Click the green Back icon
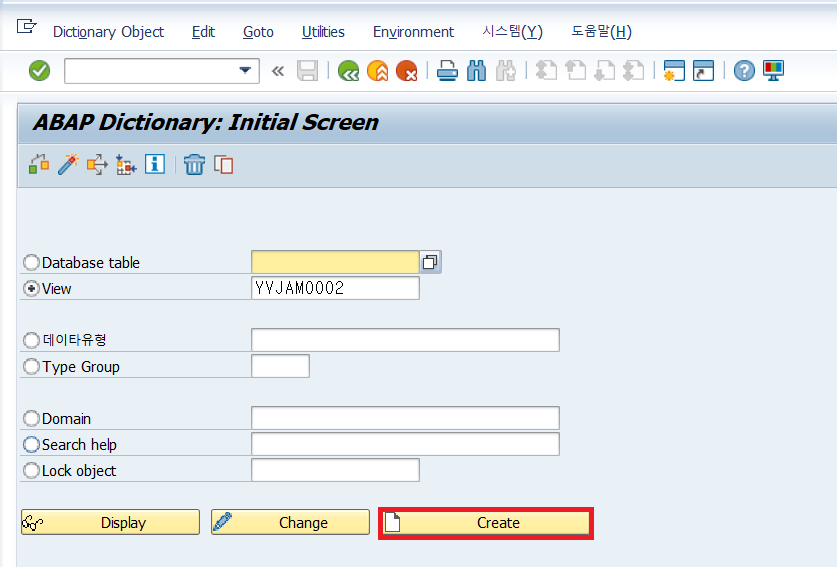The width and height of the screenshot is (837, 567). tap(348, 70)
